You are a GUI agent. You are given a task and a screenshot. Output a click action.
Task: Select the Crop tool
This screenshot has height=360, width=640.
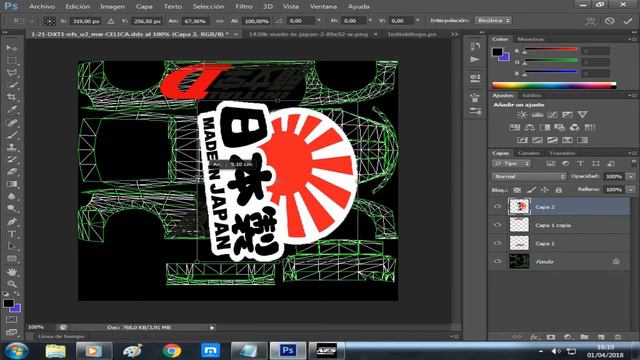click(x=11, y=97)
